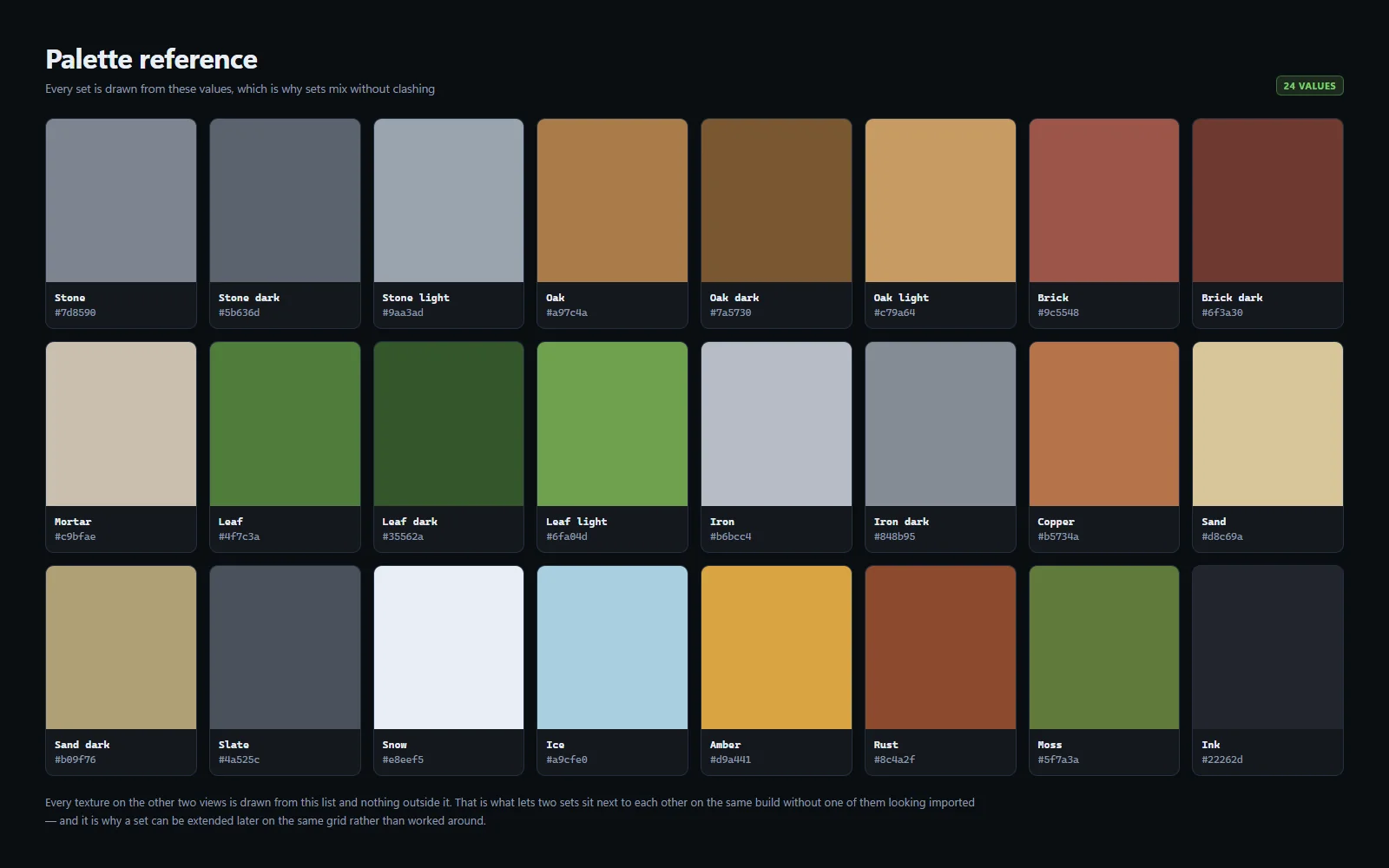Click hex value #9aa3ad
Screen dimensions: 1389x868
coord(403,312)
